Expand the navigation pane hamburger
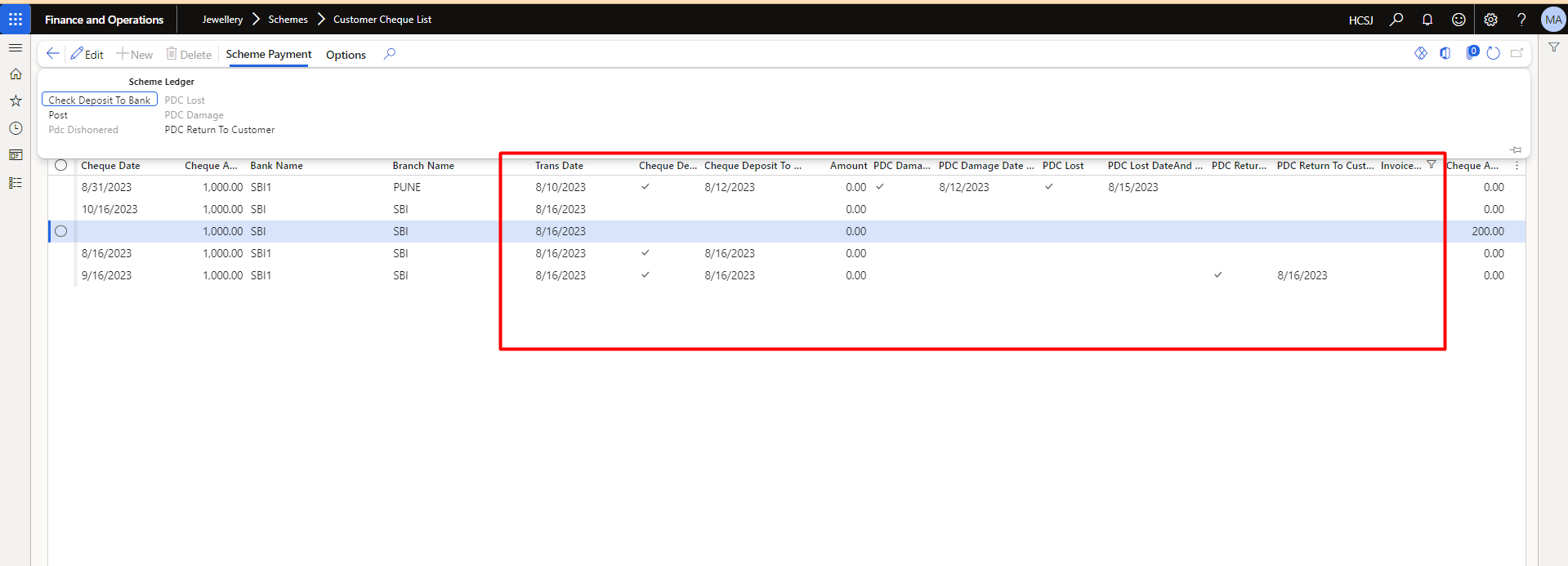The width and height of the screenshot is (1568, 566). tap(16, 48)
